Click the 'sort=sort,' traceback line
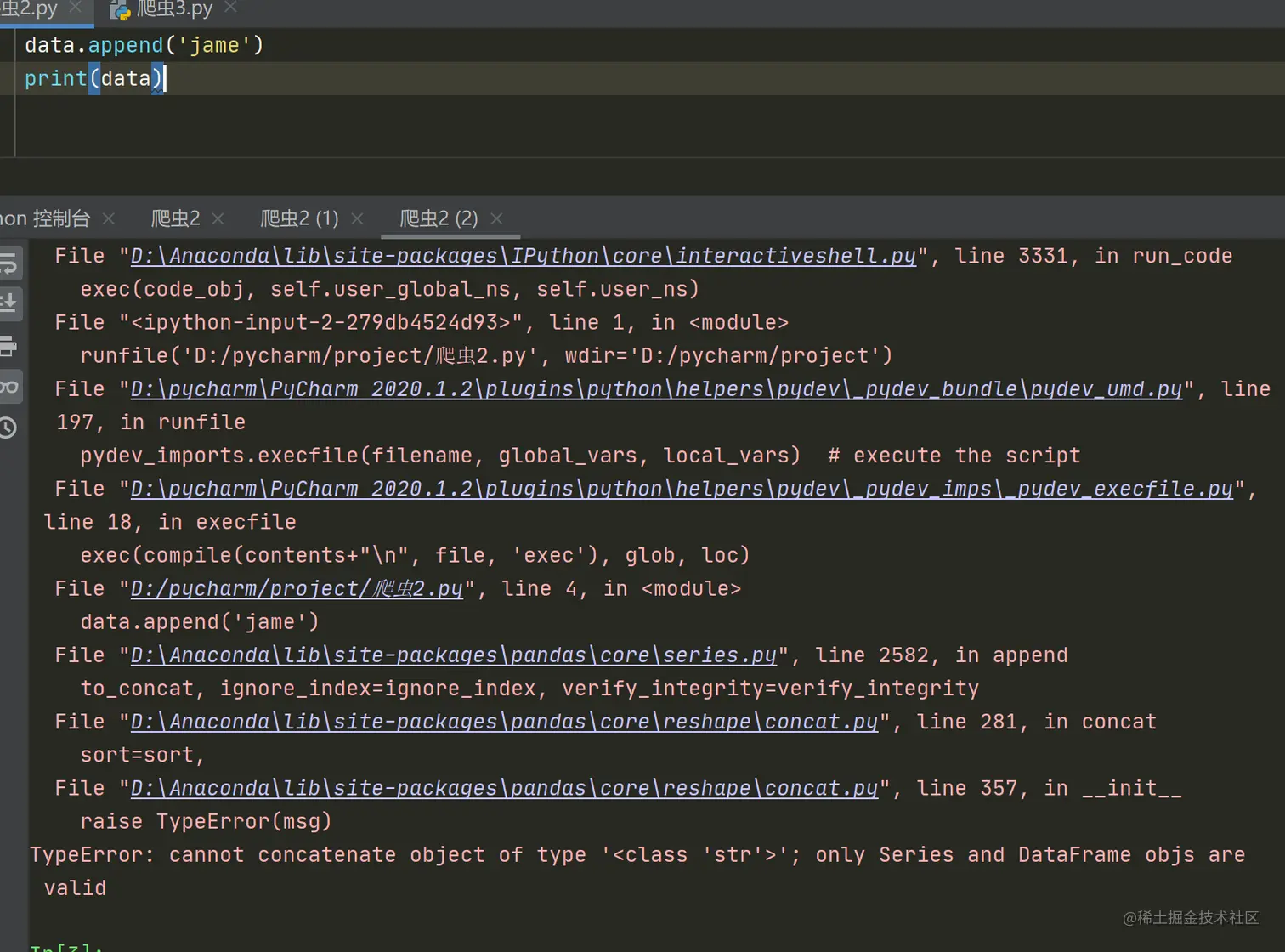Screen dimensions: 1285x952 point(143,755)
